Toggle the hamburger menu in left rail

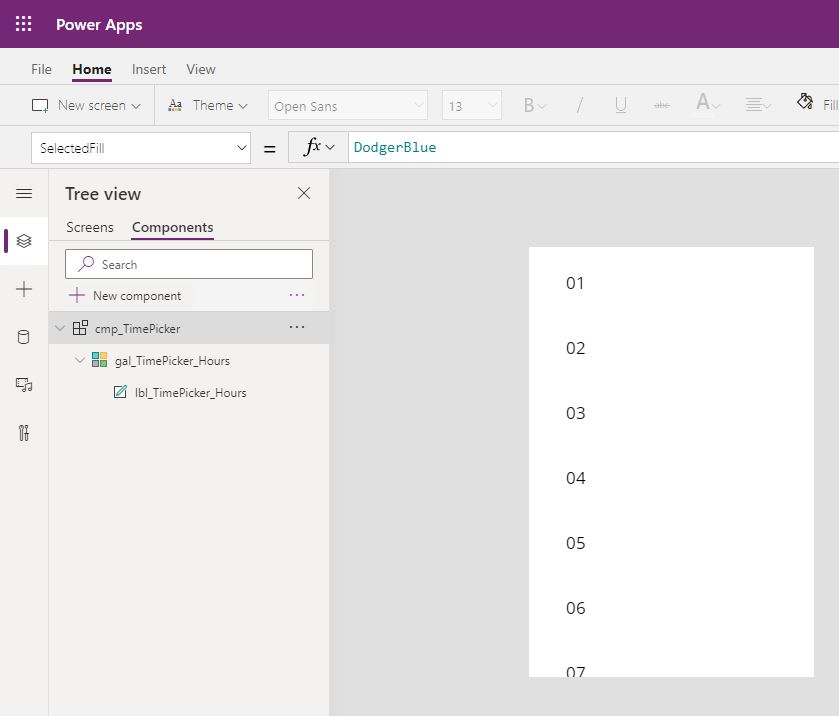pos(24,194)
